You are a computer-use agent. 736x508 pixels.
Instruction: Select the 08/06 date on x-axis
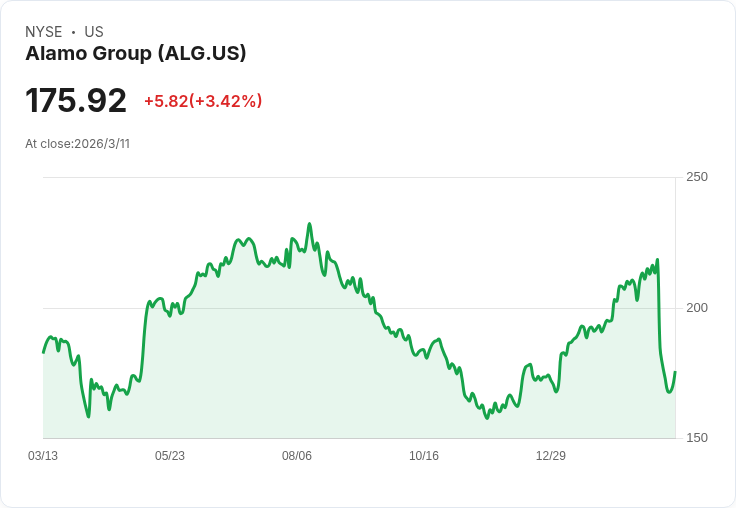[297, 456]
